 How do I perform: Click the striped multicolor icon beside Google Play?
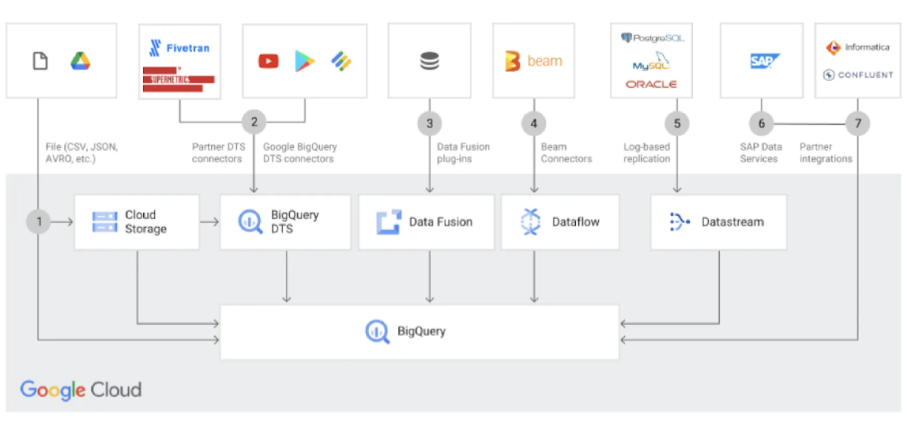tap(341, 61)
